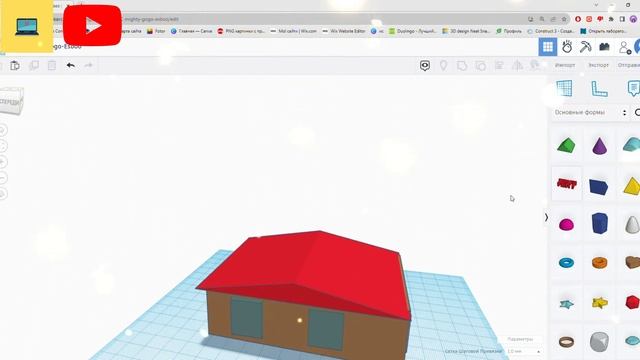Image resolution: width=640 pixels, height=360 pixels.
Task: Click the mirror flip icon
Action: 517,65
